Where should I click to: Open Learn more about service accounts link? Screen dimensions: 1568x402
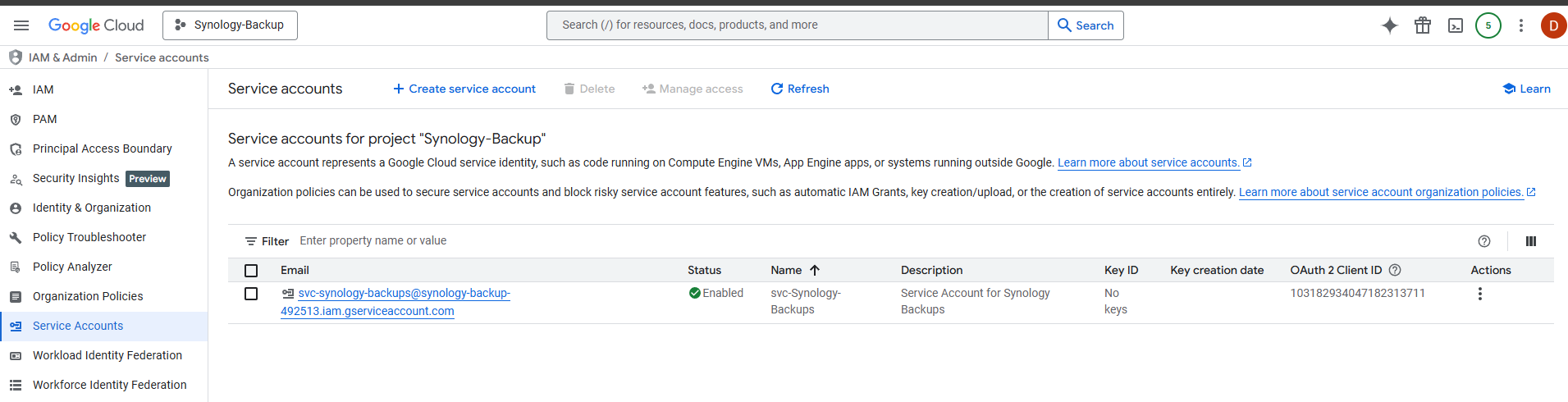(x=1154, y=162)
